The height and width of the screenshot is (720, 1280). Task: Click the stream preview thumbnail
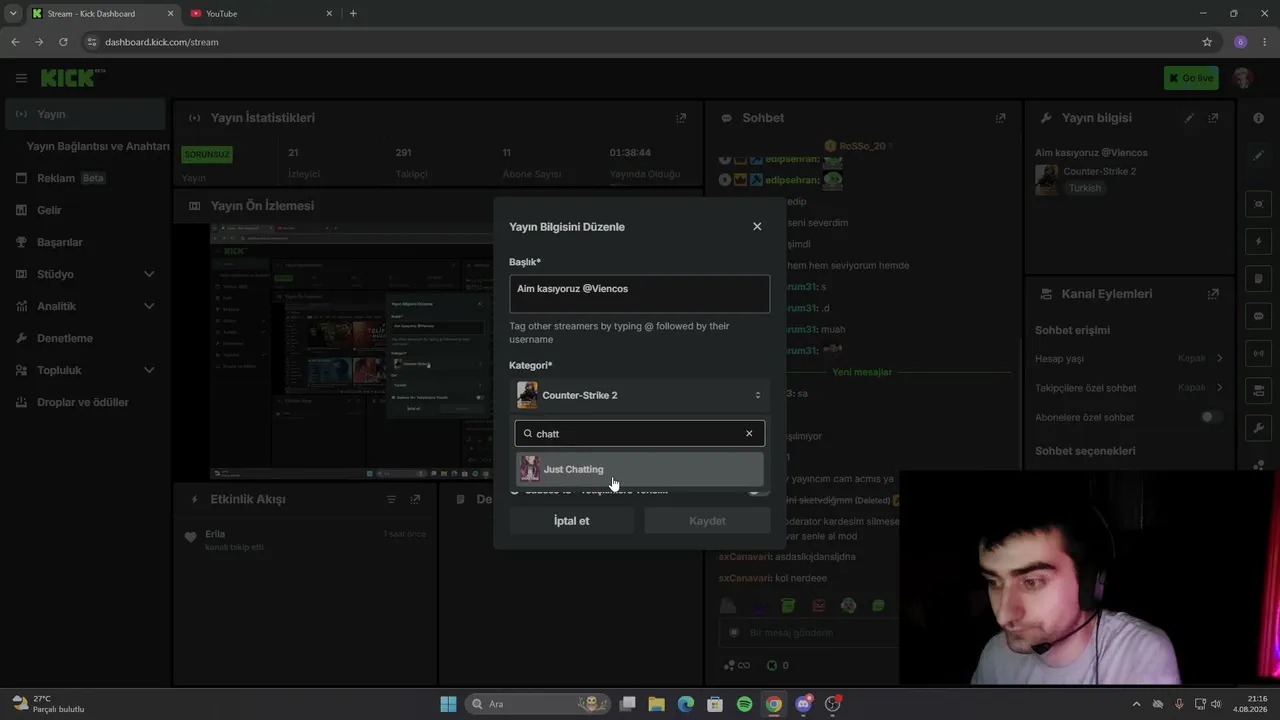click(x=351, y=350)
